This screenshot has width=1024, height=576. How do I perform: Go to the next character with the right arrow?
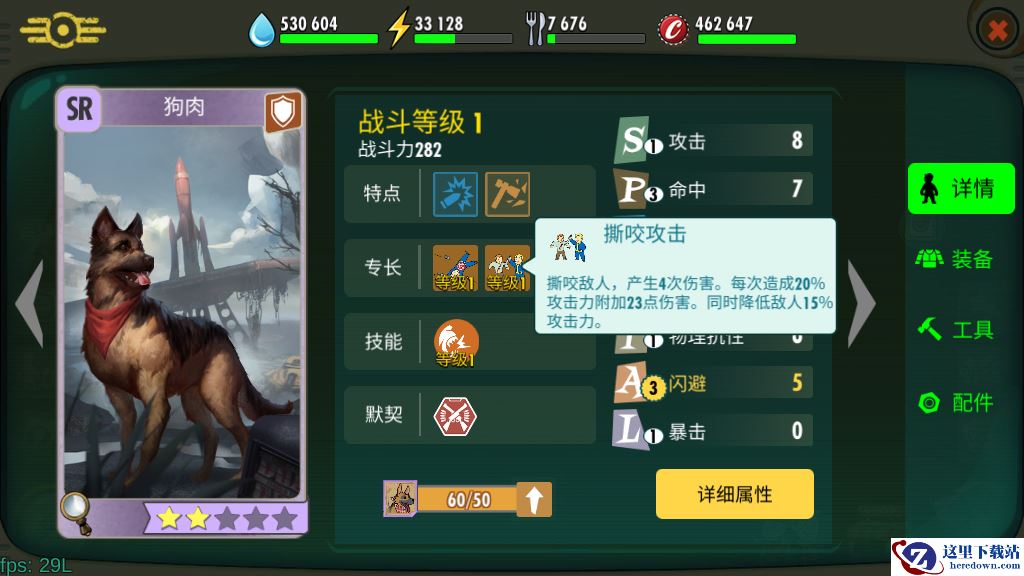[x=861, y=302]
